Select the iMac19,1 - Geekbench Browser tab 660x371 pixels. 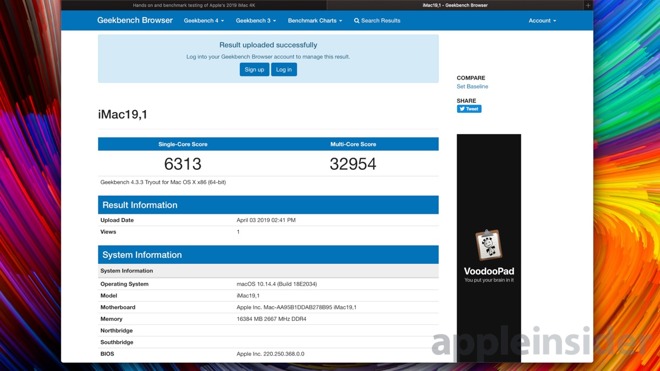pos(455,5)
